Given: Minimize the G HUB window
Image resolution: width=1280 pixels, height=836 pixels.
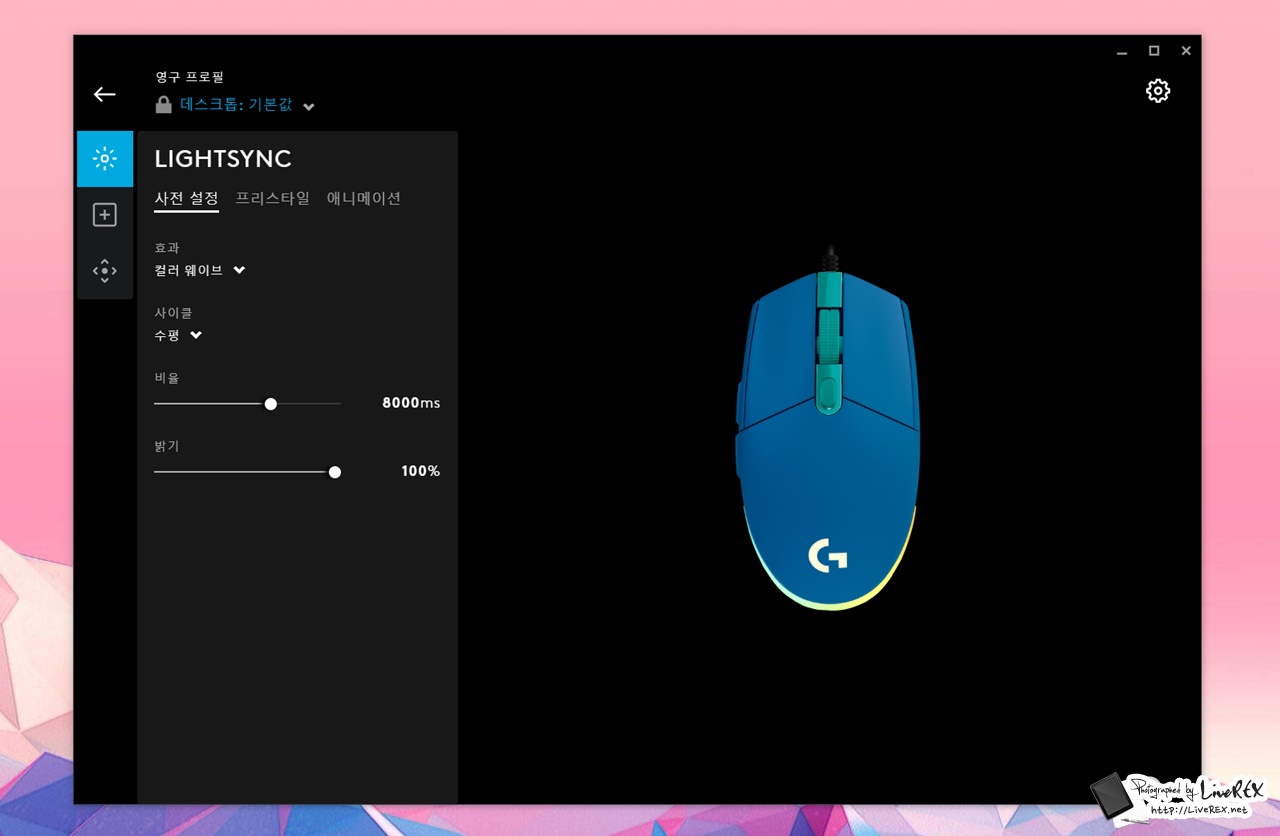Looking at the screenshot, I should [1122, 51].
